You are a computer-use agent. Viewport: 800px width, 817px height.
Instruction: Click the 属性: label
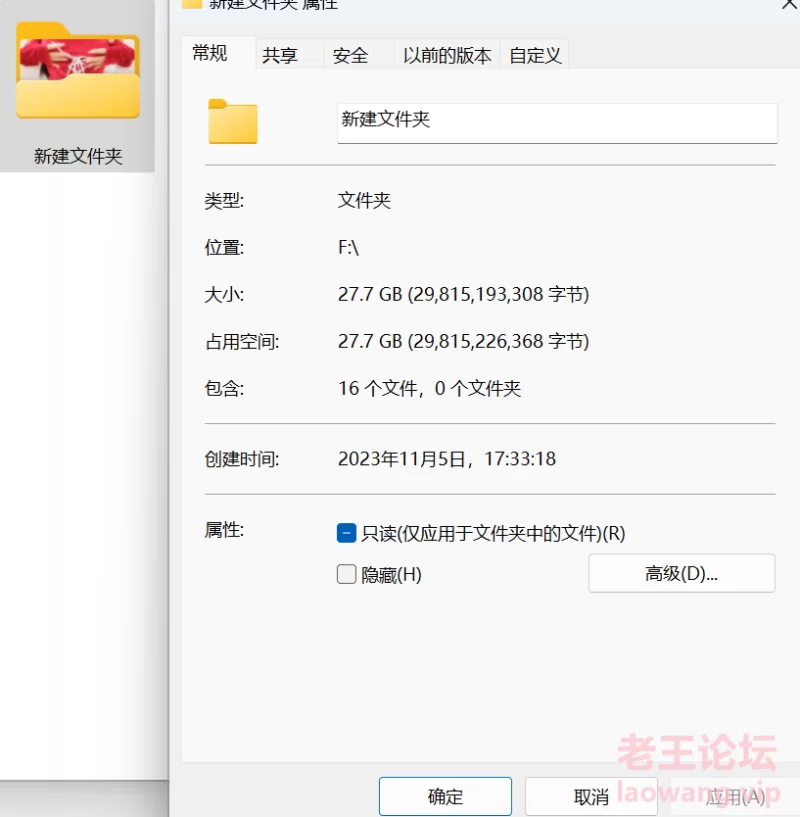(x=224, y=530)
